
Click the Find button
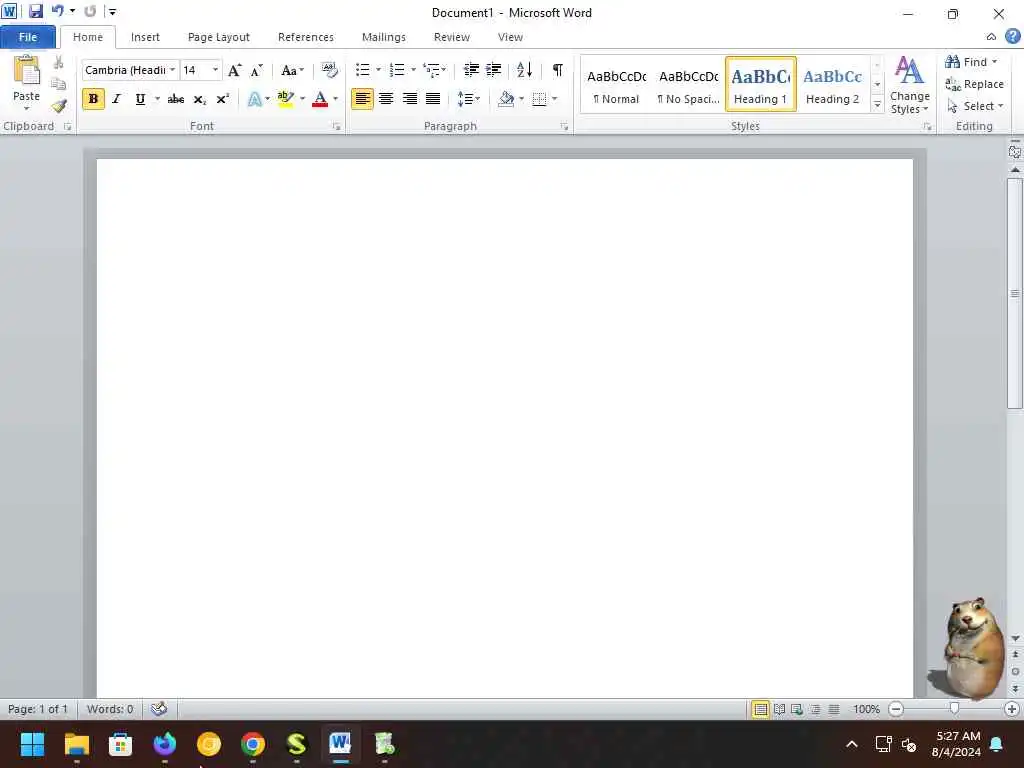[x=971, y=62]
